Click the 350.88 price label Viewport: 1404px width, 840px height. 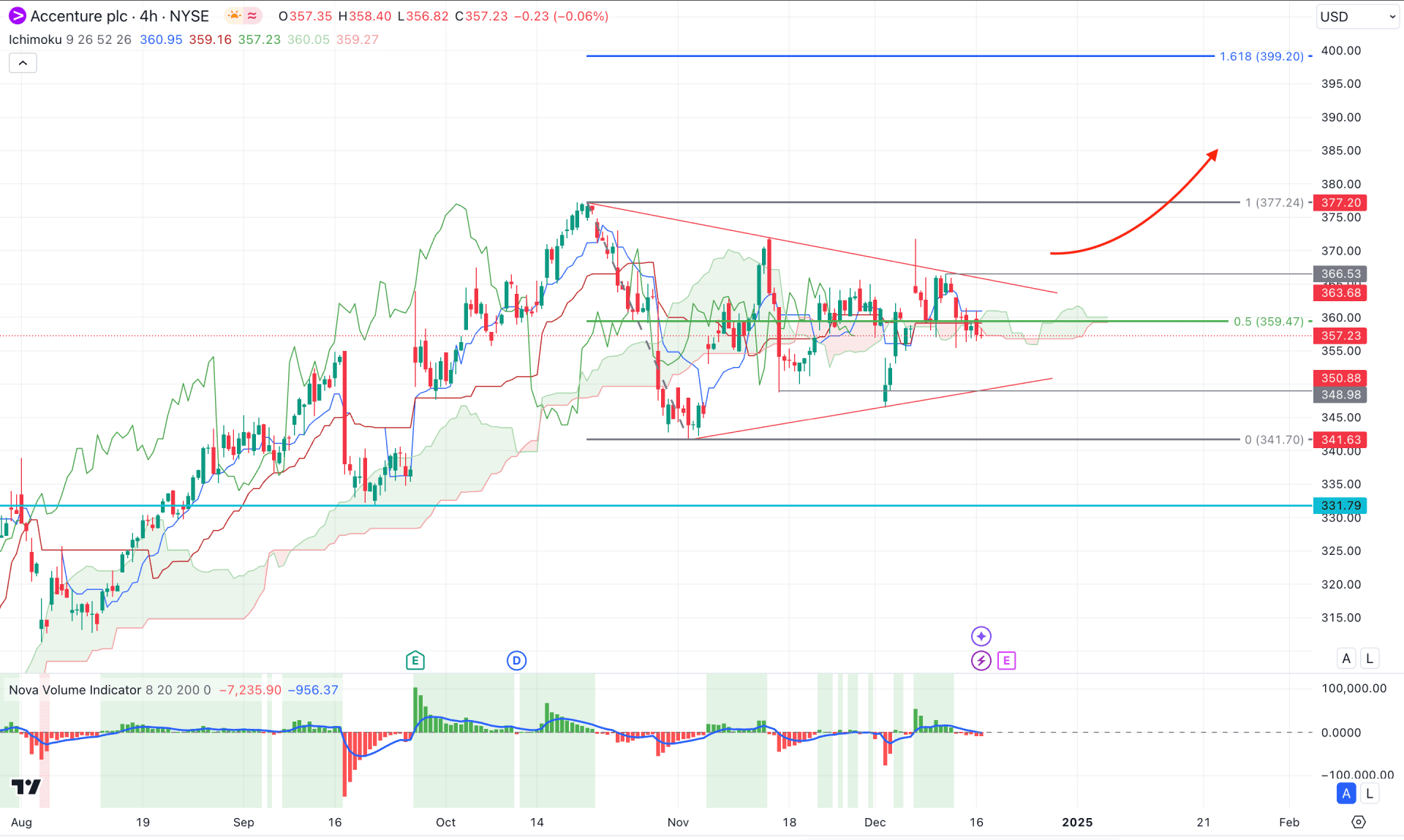click(1340, 378)
